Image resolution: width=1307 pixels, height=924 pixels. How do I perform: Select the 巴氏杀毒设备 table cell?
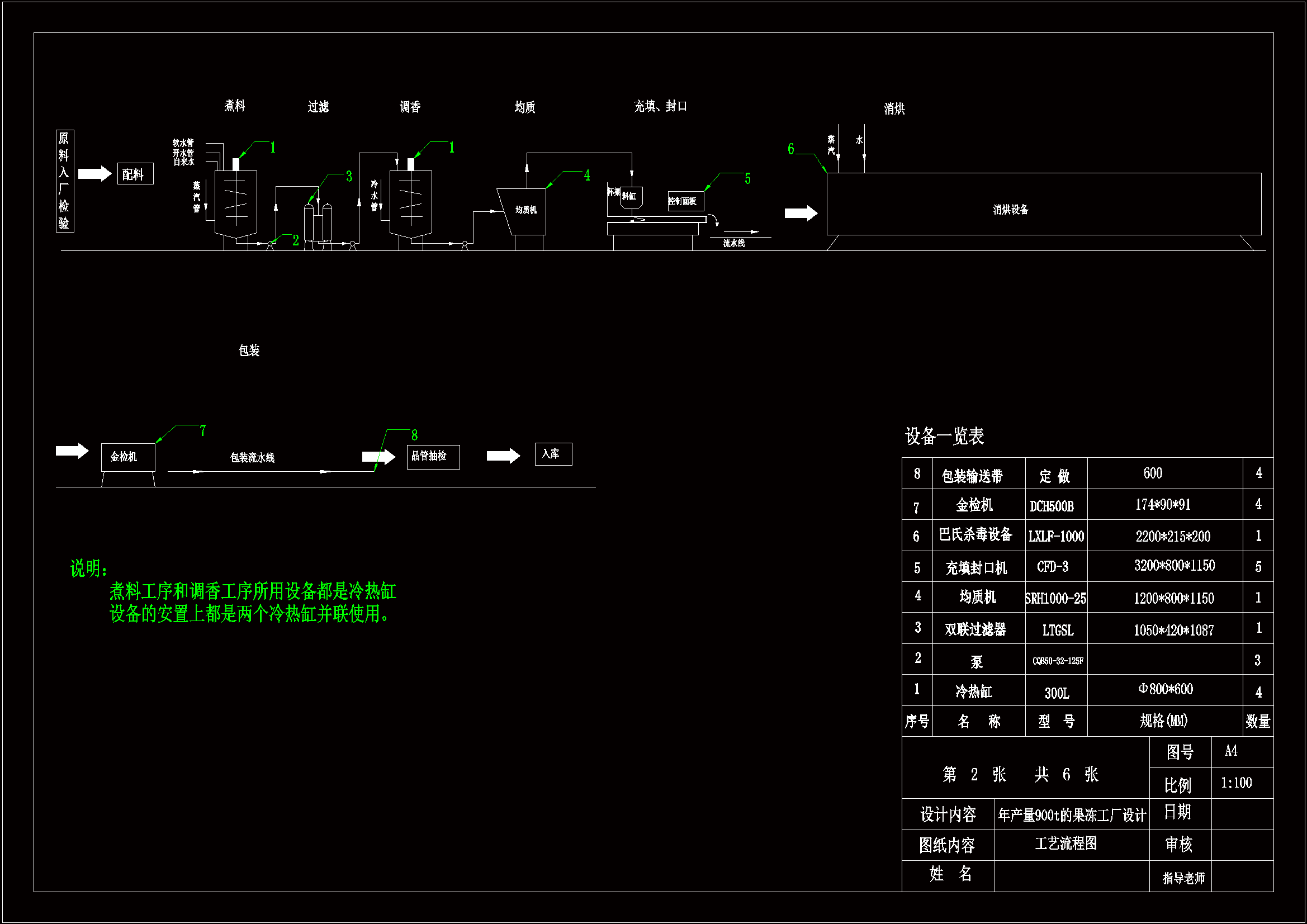pos(977,535)
